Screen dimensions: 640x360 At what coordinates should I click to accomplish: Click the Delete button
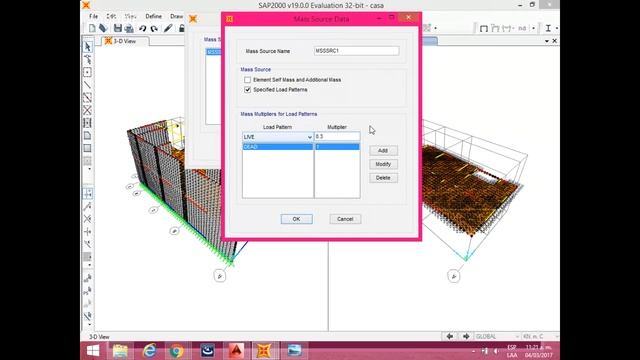[x=383, y=178]
